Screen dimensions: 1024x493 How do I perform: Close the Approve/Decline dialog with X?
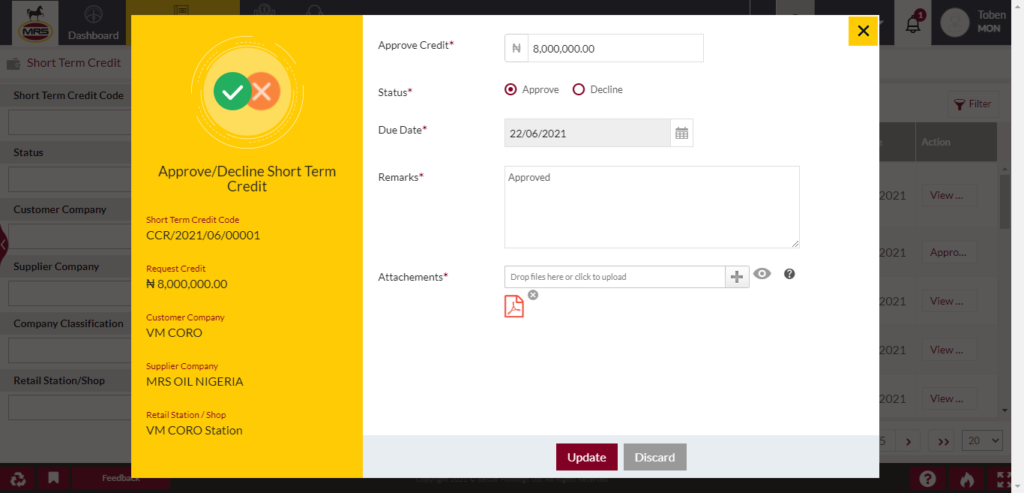click(863, 31)
